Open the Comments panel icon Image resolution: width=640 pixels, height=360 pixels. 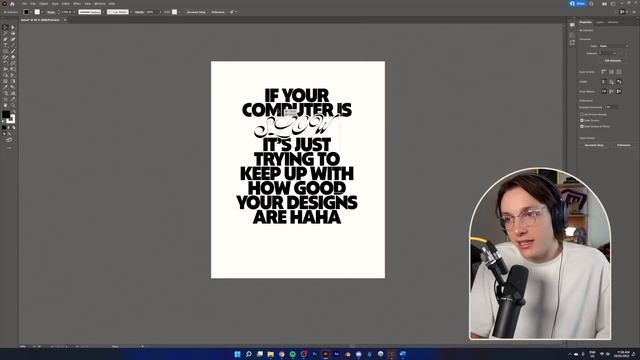[x=572, y=25]
